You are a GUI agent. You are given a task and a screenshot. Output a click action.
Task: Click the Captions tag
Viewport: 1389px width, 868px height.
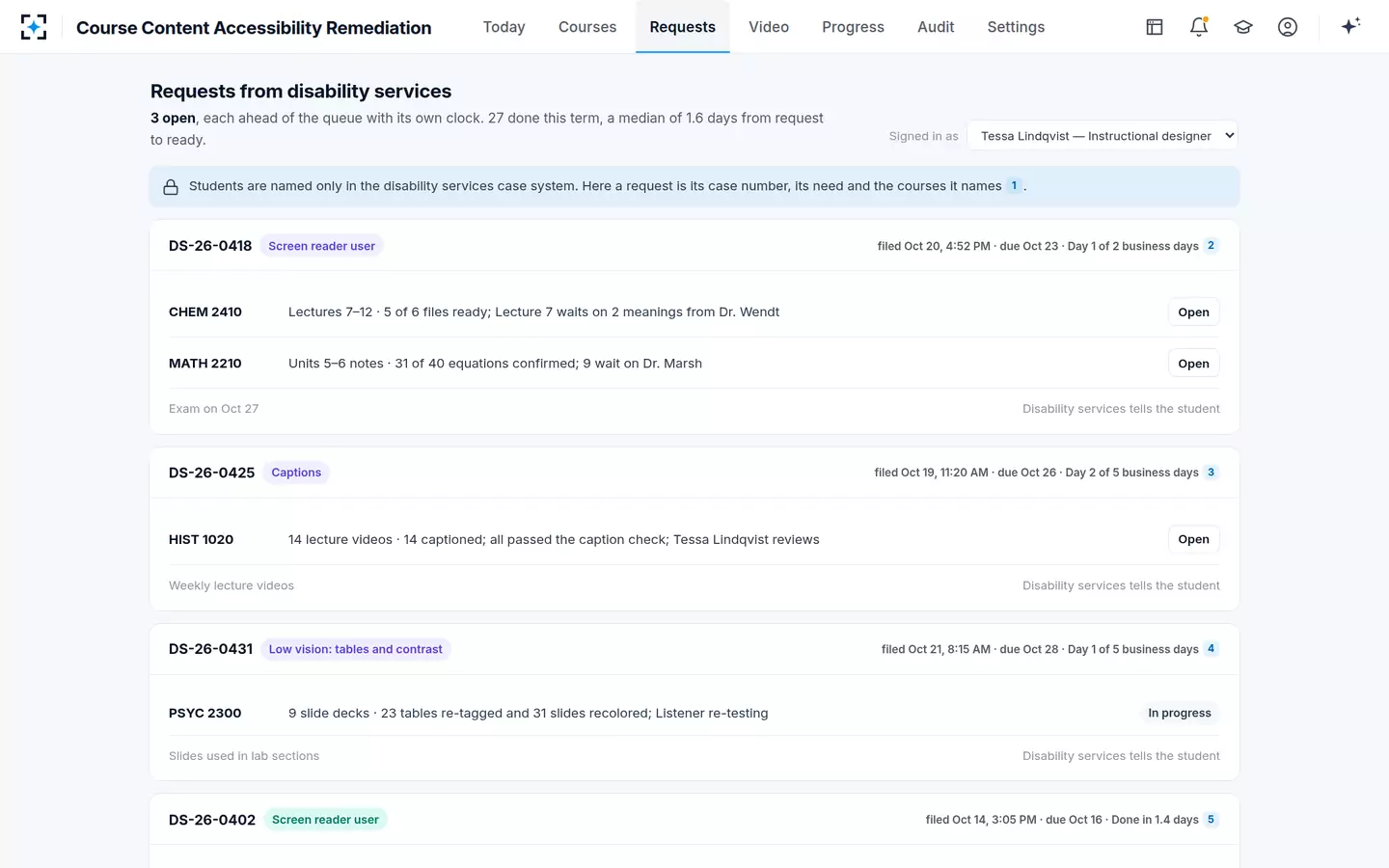point(296,473)
